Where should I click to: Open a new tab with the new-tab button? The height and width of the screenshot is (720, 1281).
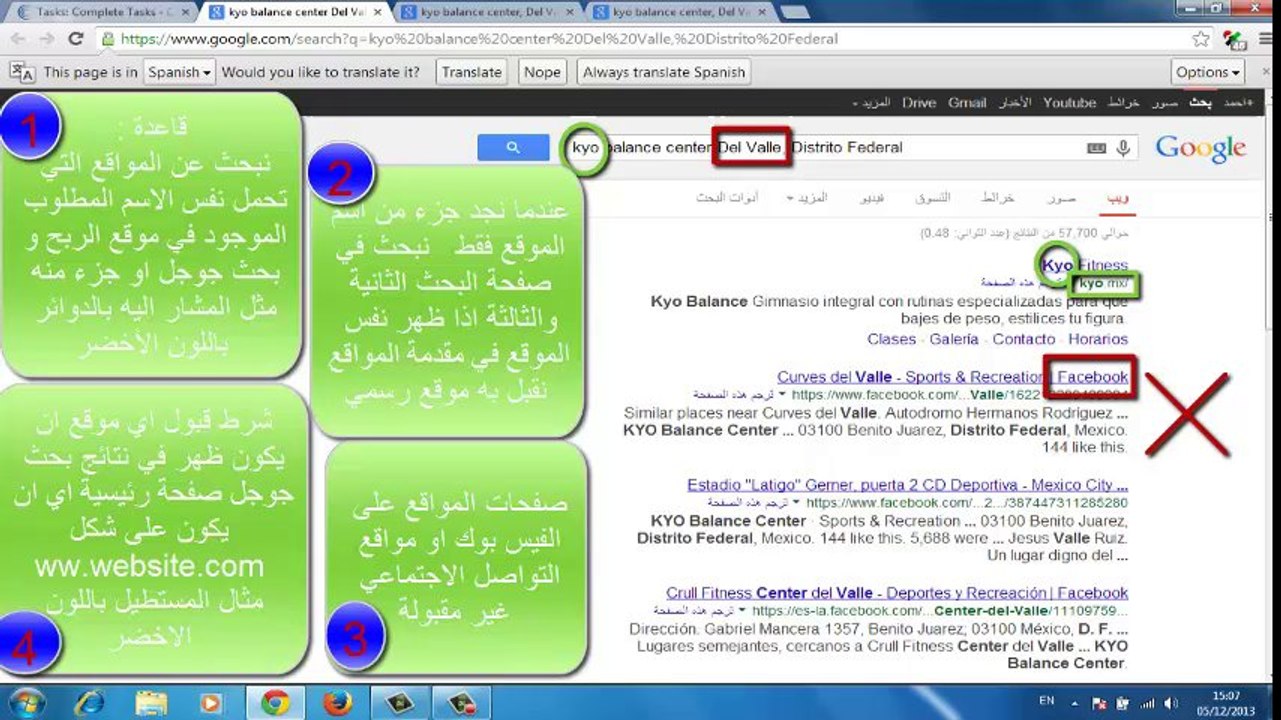pos(795,13)
